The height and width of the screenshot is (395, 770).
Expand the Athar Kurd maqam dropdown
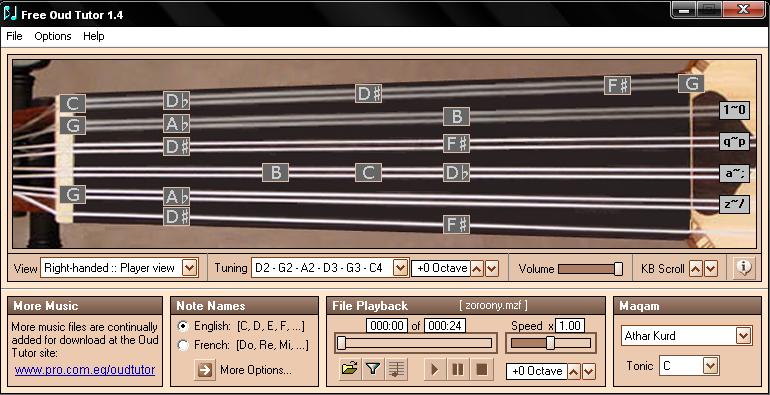[x=743, y=336]
